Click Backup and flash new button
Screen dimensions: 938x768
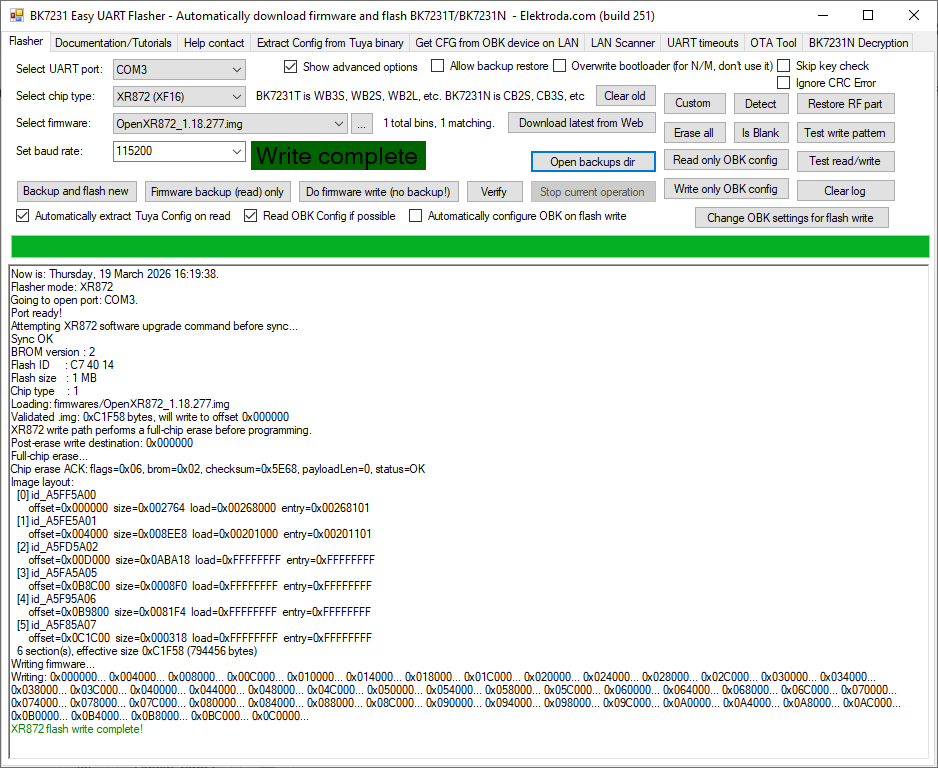pos(76,191)
